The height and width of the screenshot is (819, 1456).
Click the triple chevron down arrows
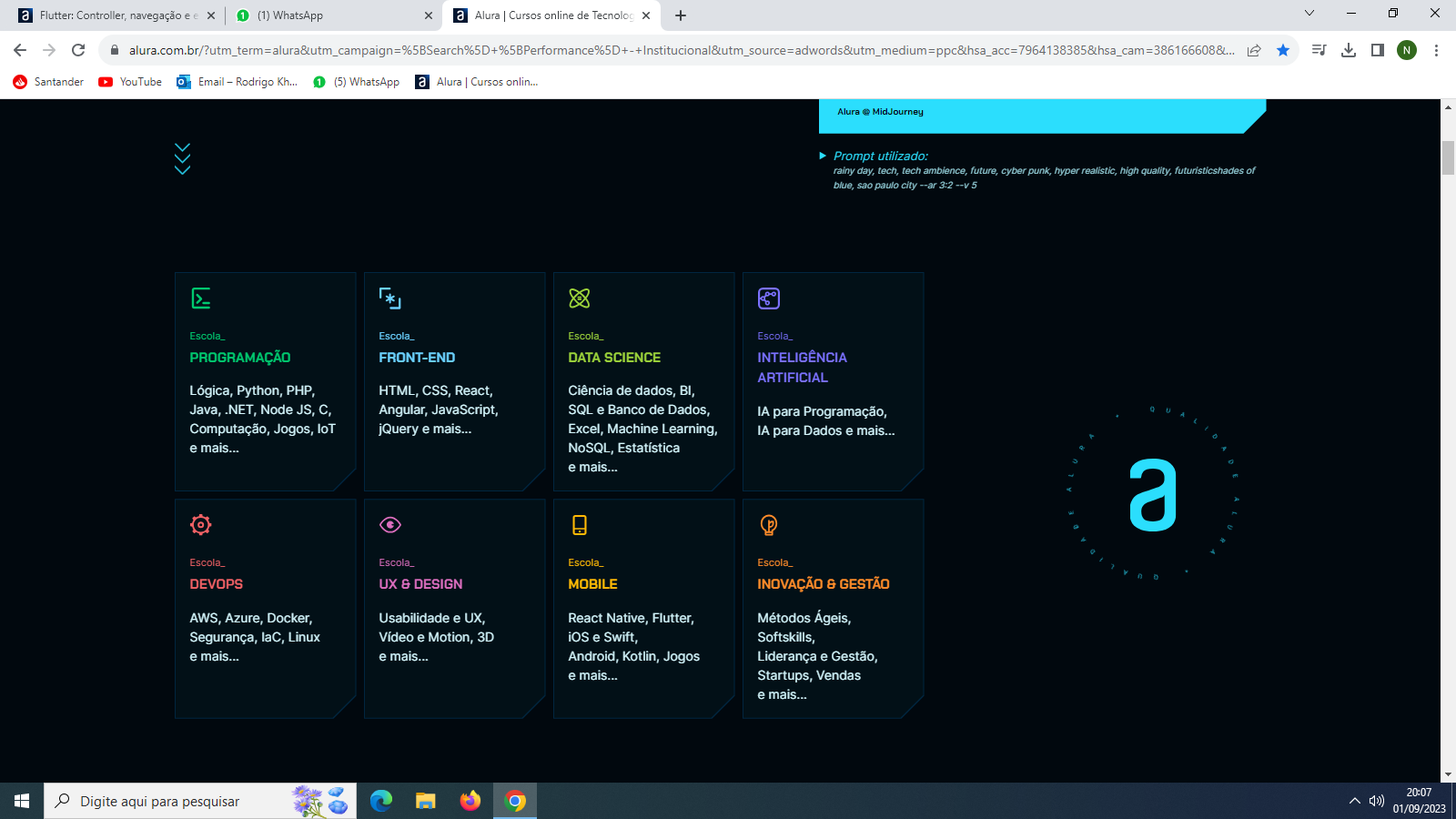(182, 158)
